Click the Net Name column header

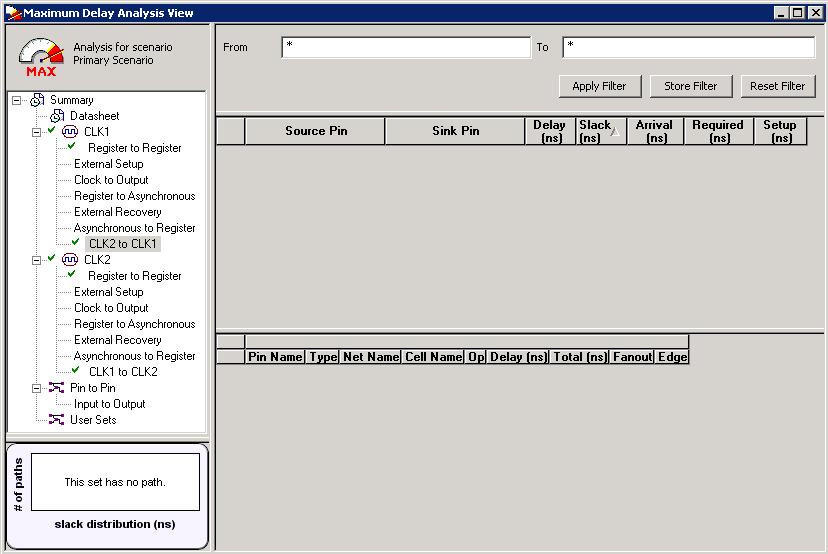pyautogui.click(x=371, y=357)
